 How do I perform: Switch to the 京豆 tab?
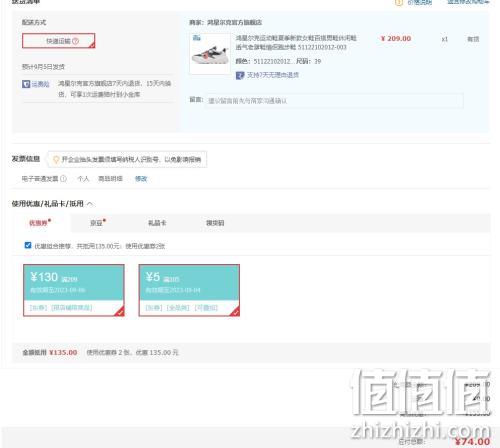[x=98, y=222]
